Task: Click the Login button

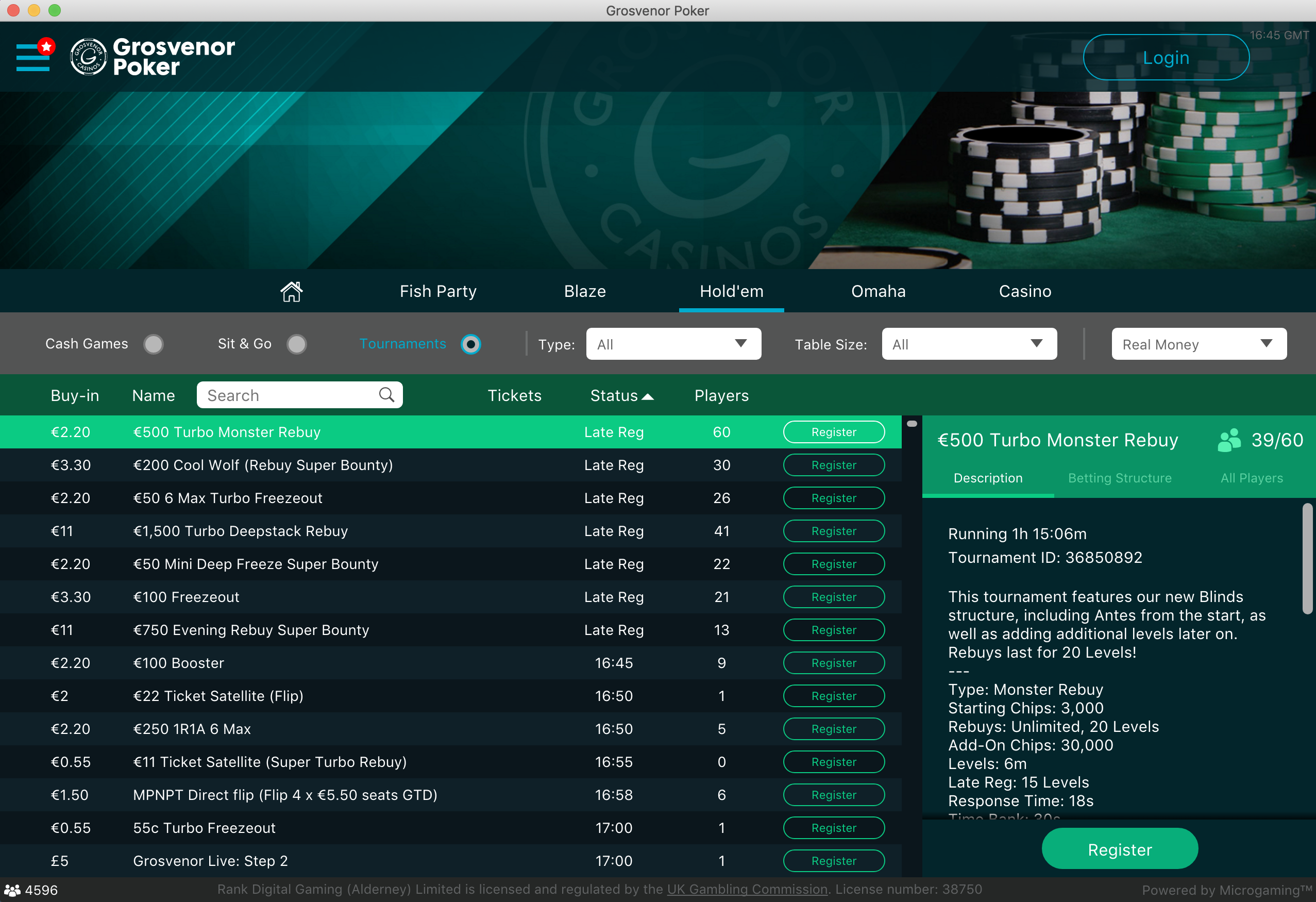Action: 1166,57
